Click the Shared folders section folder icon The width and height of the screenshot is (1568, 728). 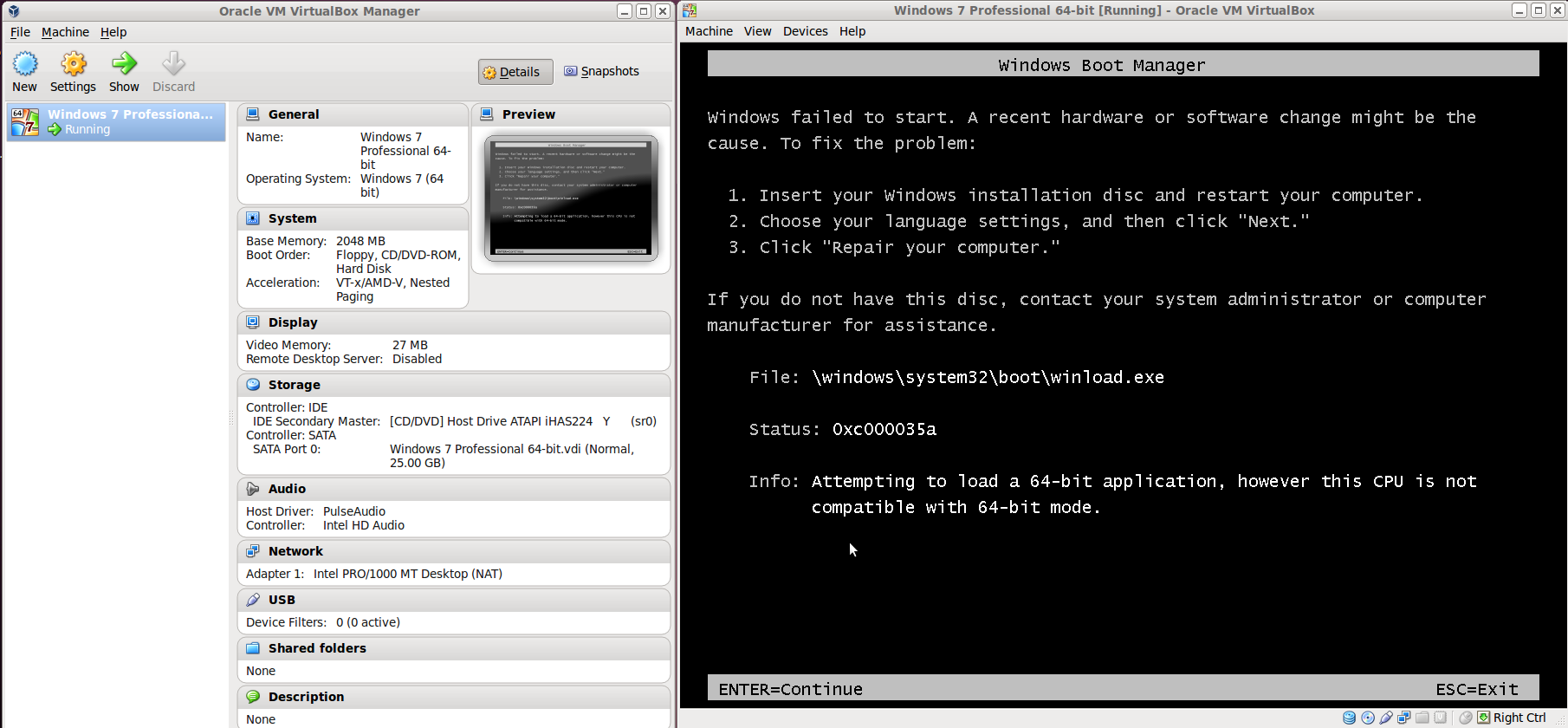point(253,647)
